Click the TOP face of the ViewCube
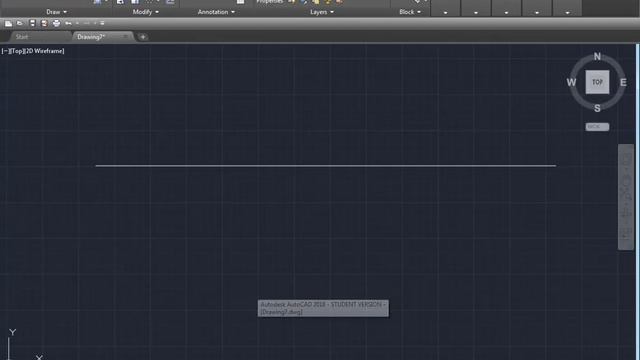 point(597,82)
